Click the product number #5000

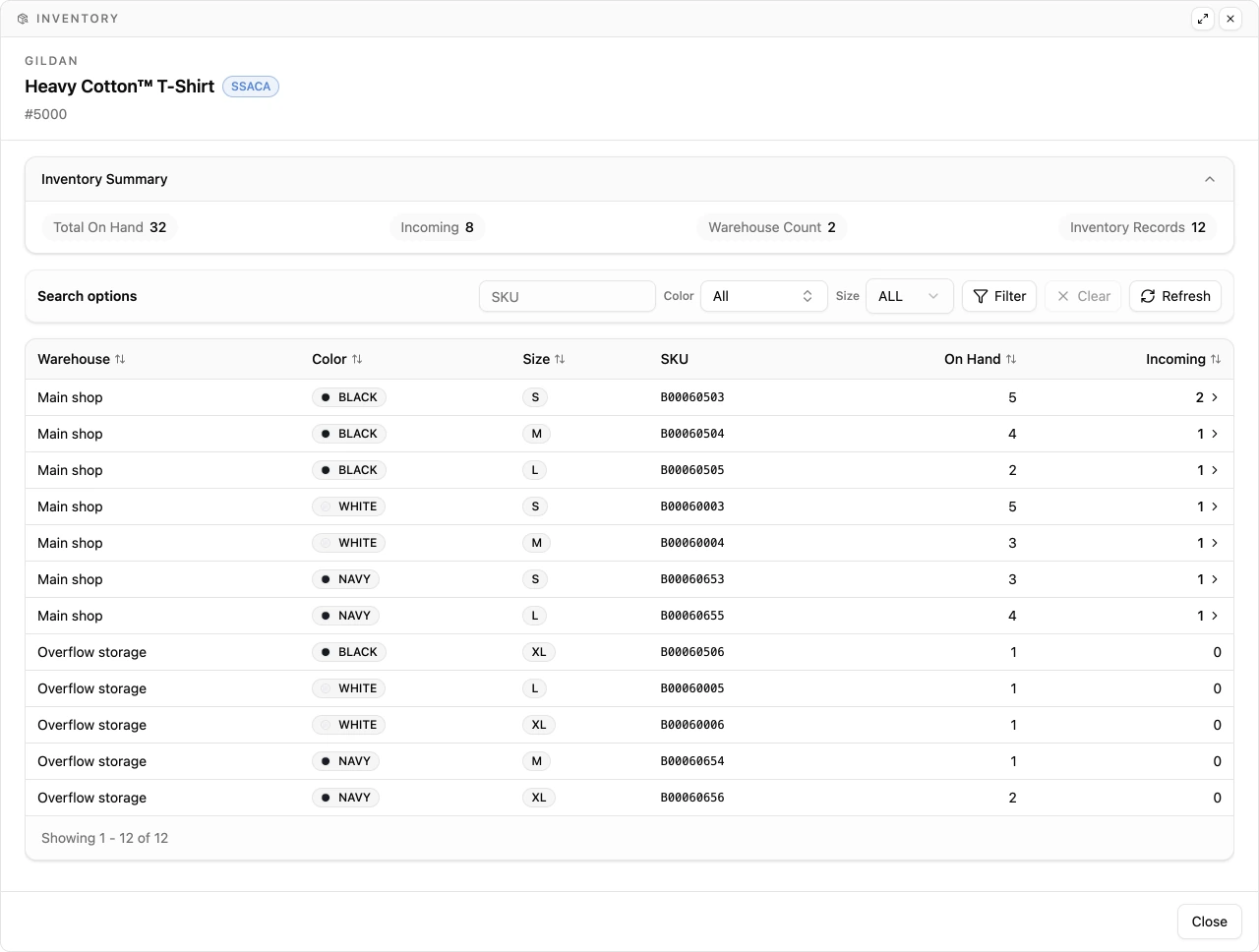[x=46, y=114]
